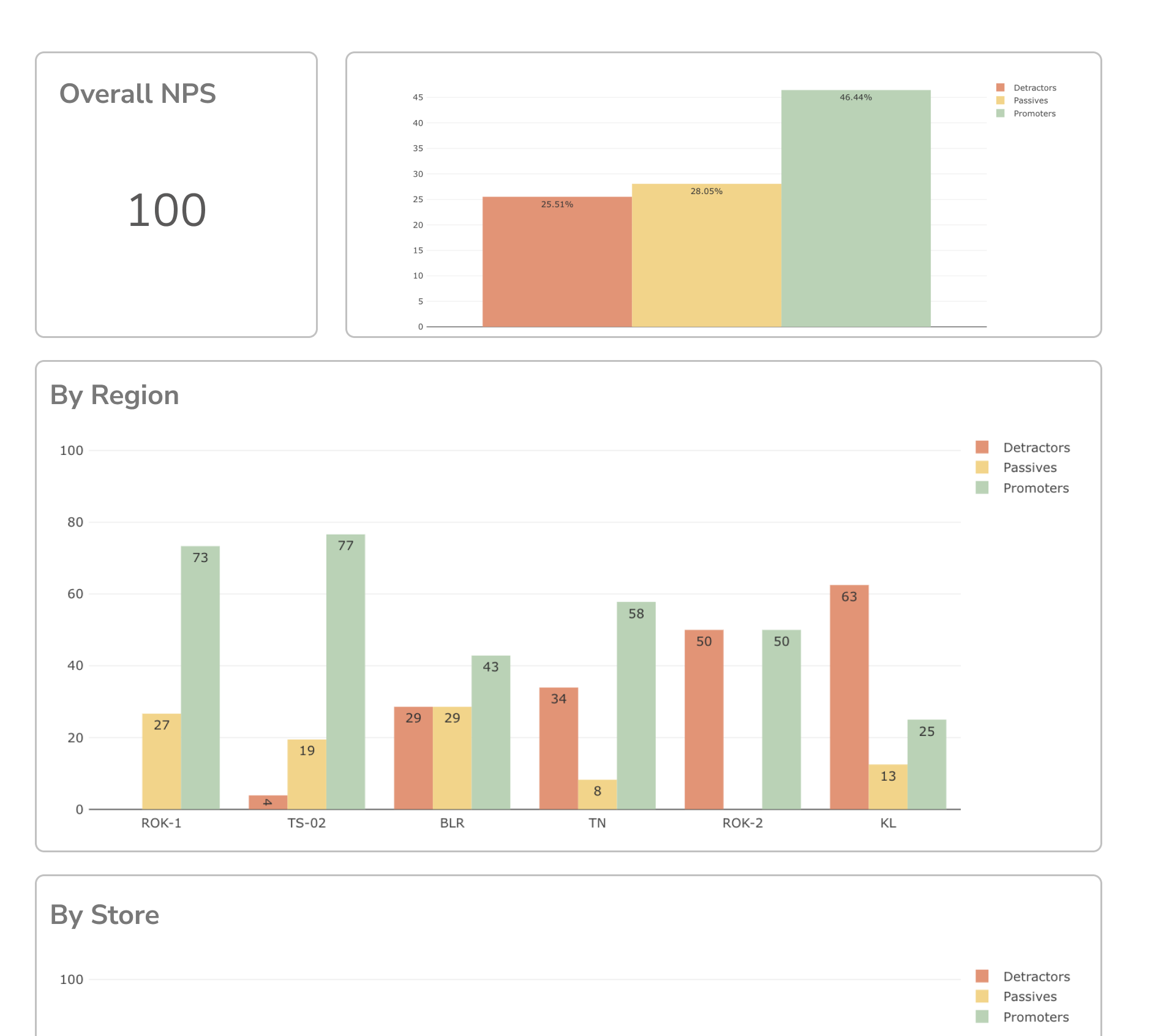Toggle Detractors series in the By Region legend
The width and height of the screenshot is (1150, 1036).
point(1035,448)
